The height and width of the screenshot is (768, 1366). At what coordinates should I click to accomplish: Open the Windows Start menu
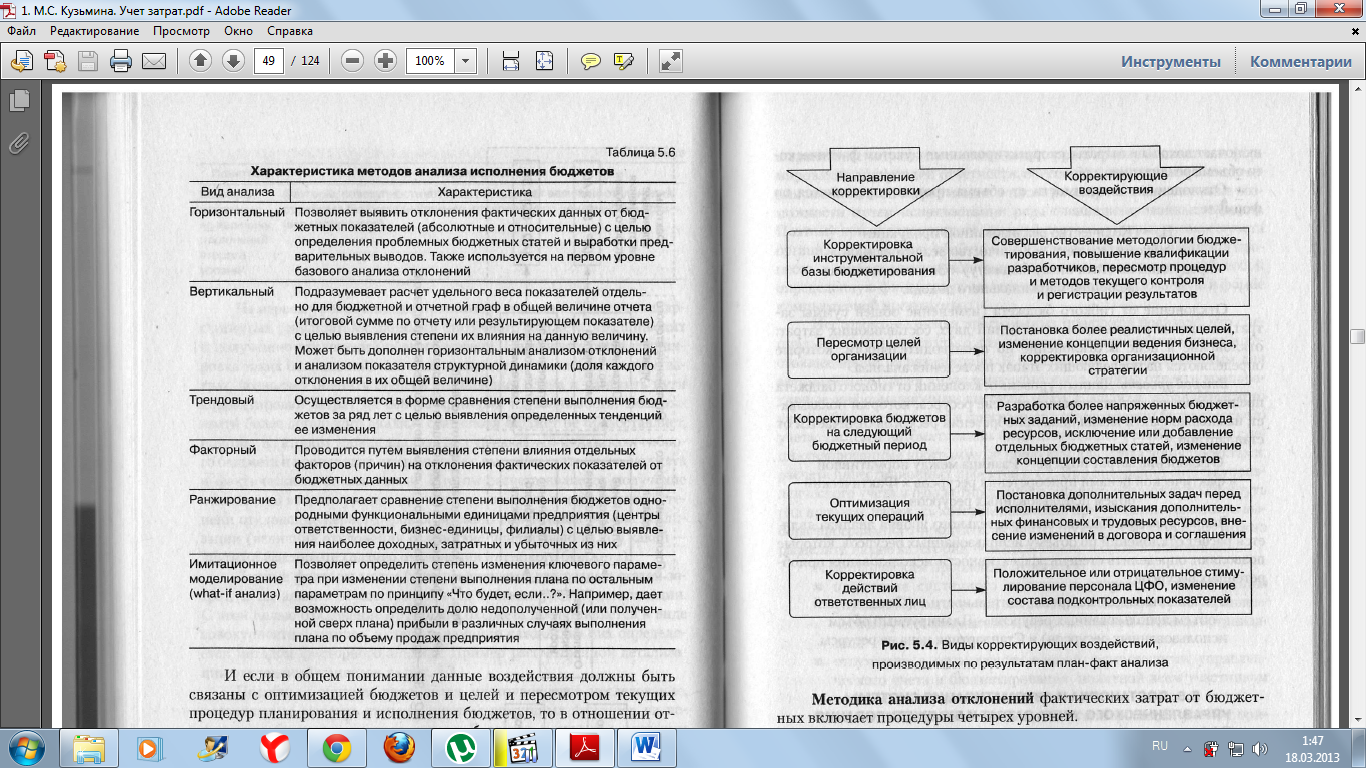click(26, 748)
